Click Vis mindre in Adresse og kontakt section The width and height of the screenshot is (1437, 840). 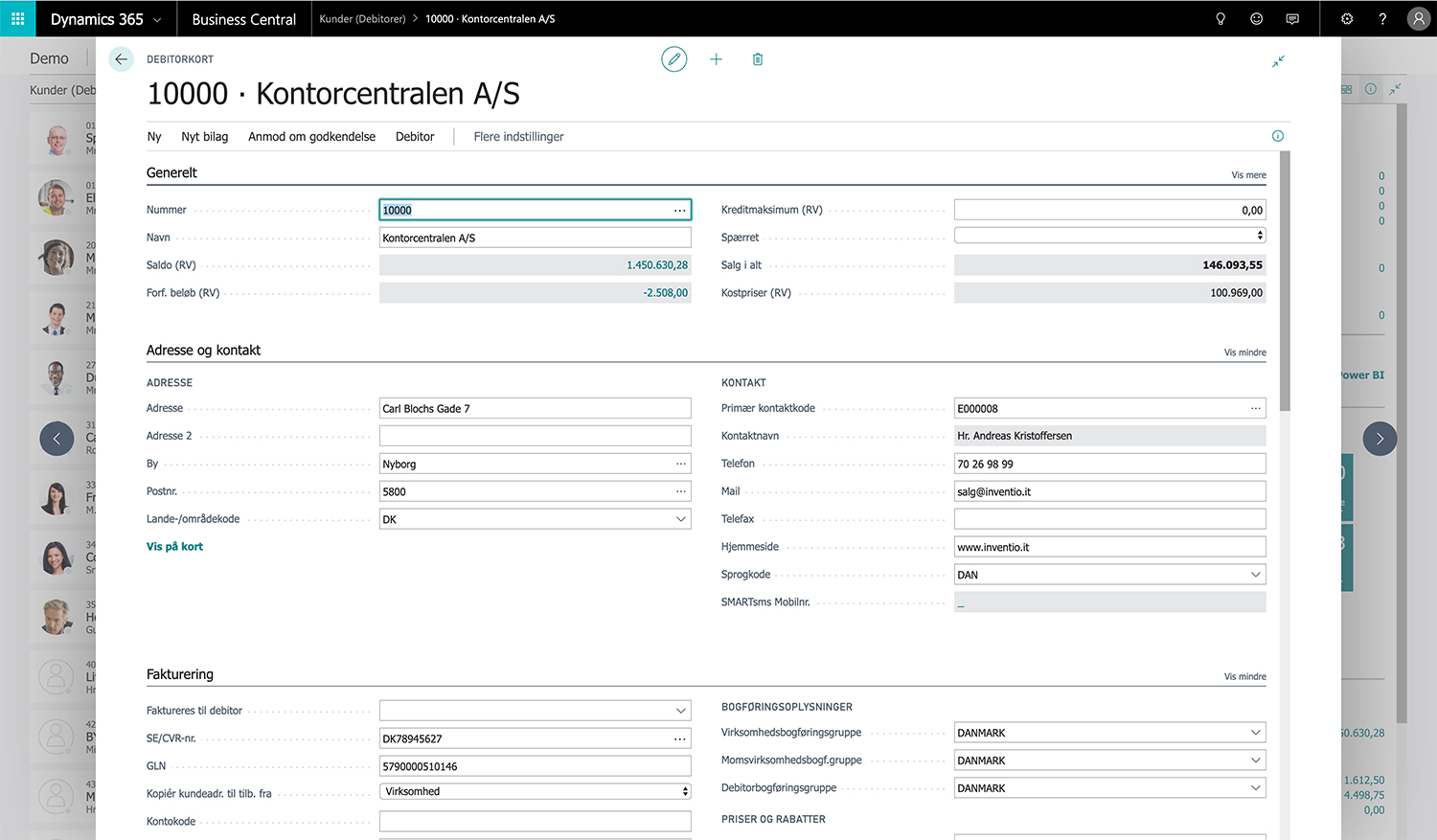click(x=1244, y=352)
